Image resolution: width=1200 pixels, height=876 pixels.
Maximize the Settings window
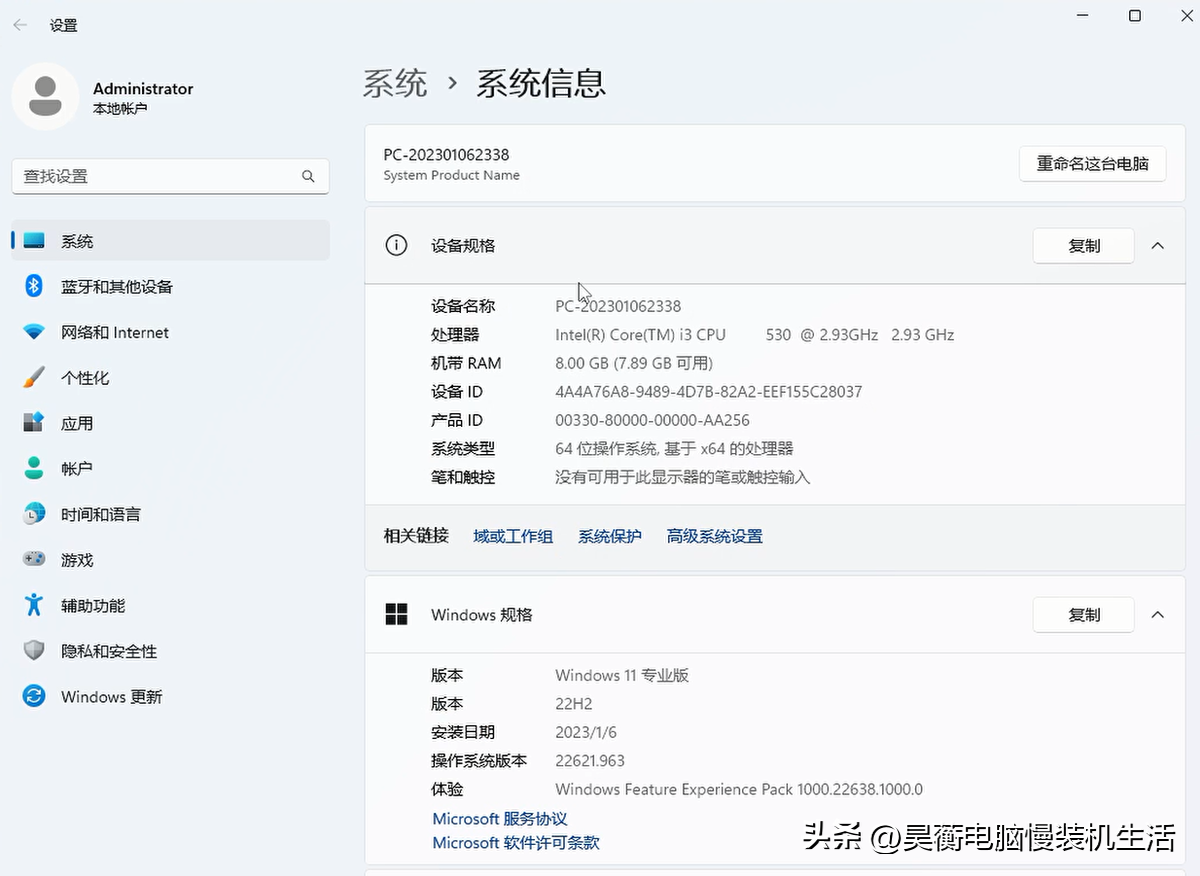click(1135, 15)
